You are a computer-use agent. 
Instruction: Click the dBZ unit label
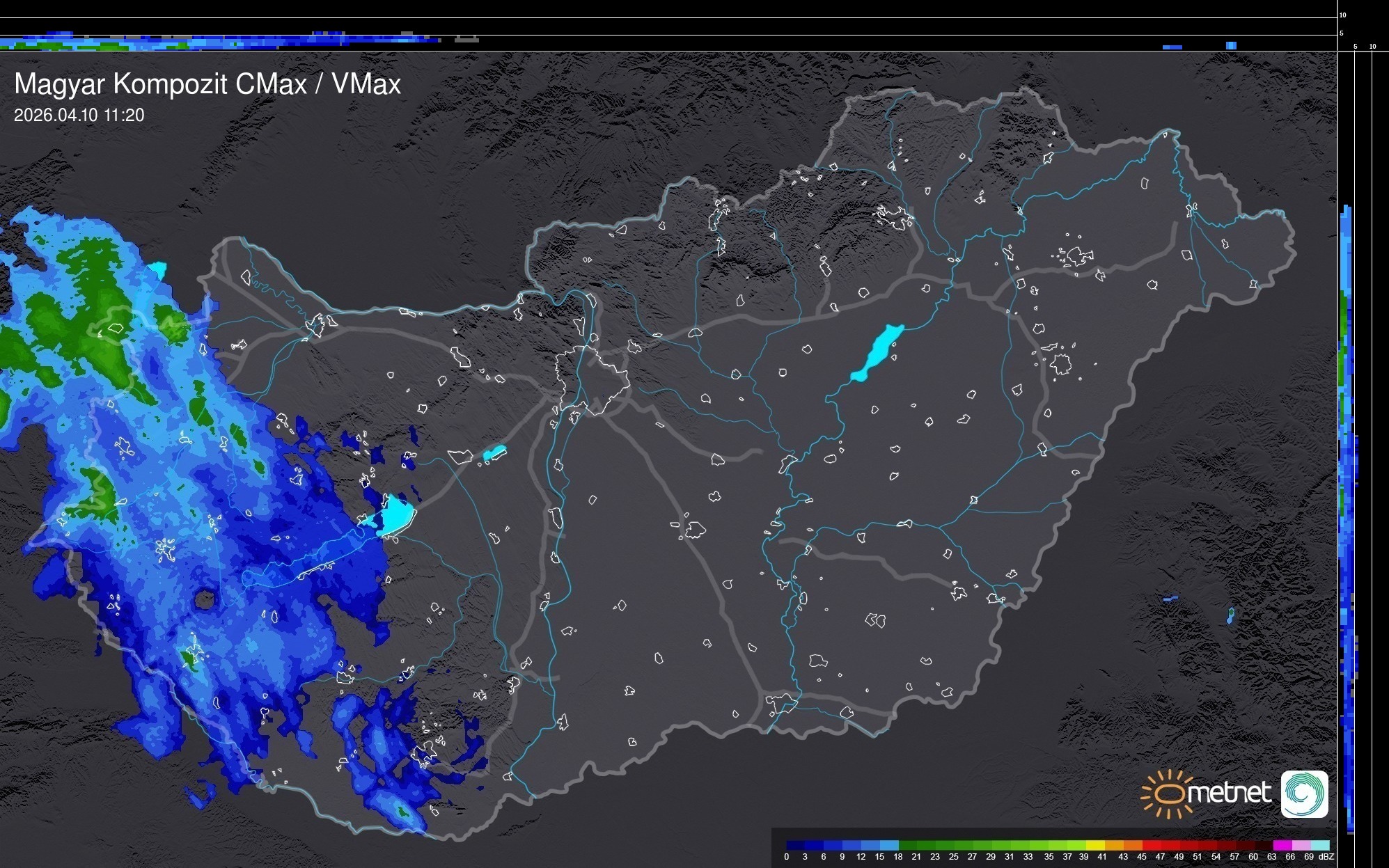[1326, 857]
